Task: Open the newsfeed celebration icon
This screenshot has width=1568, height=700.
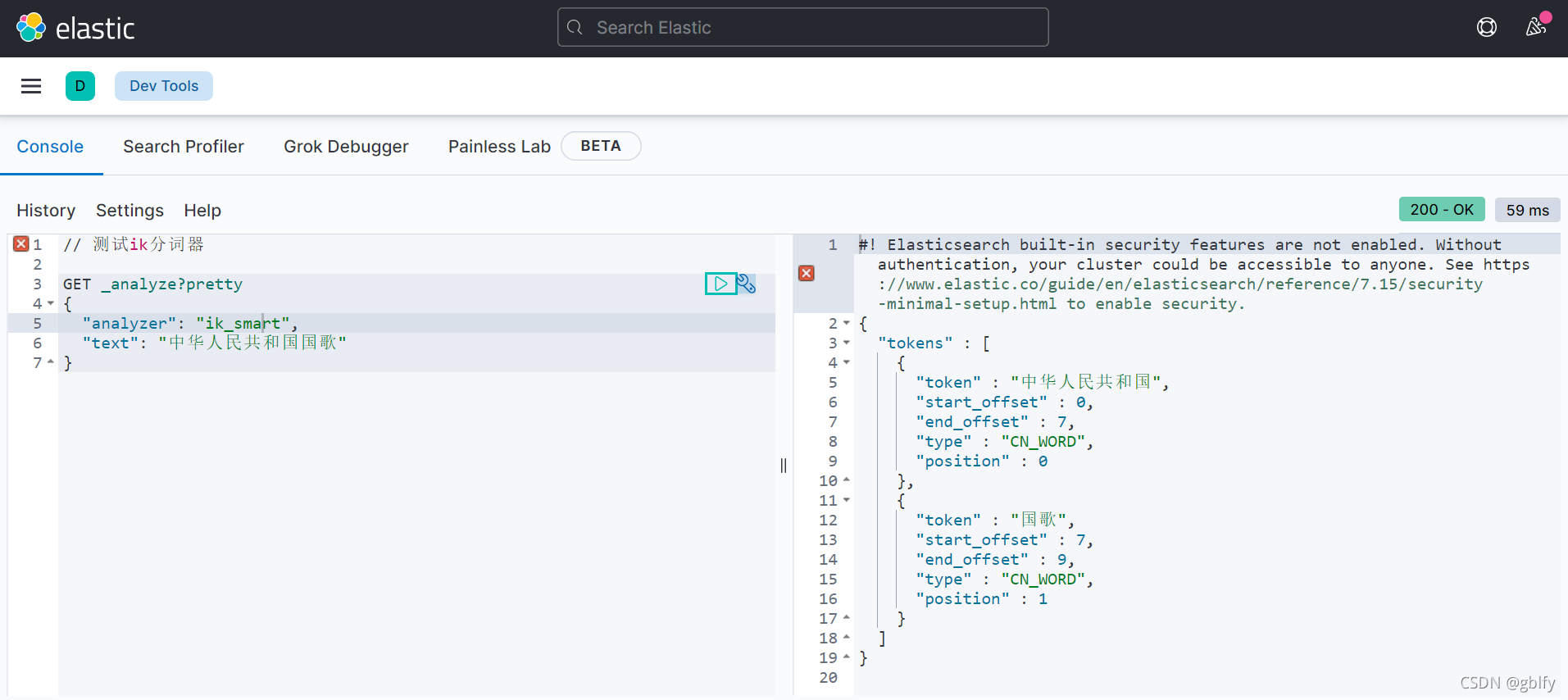Action: click(1536, 27)
